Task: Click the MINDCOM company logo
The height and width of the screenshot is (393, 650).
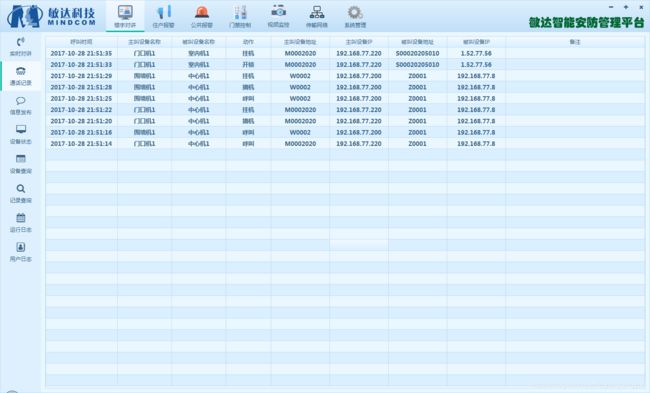Action: click(x=51, y=17)
